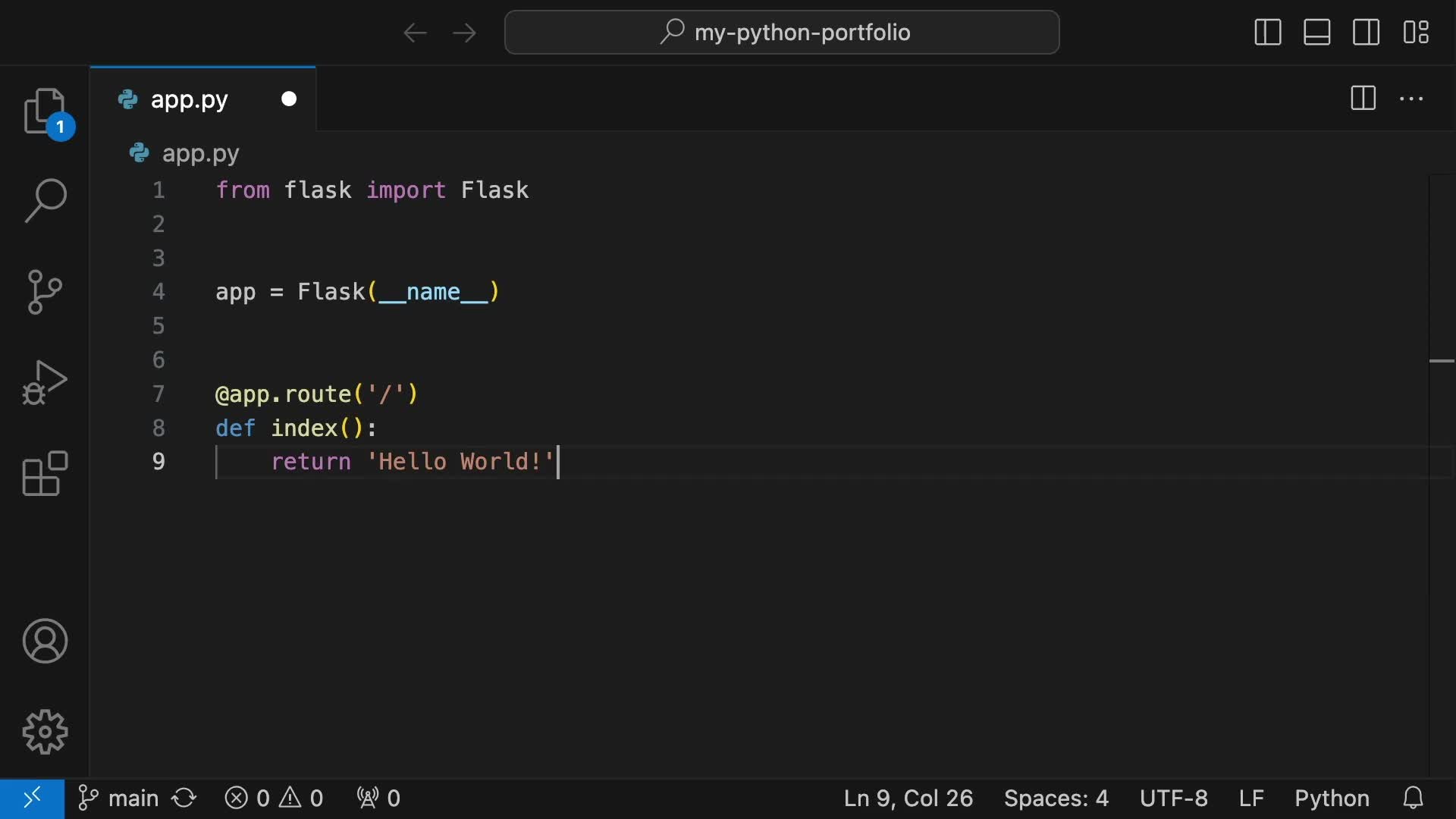Toggle the secondary side bar
The image size is (1456, 819).
pos(1367,33)
